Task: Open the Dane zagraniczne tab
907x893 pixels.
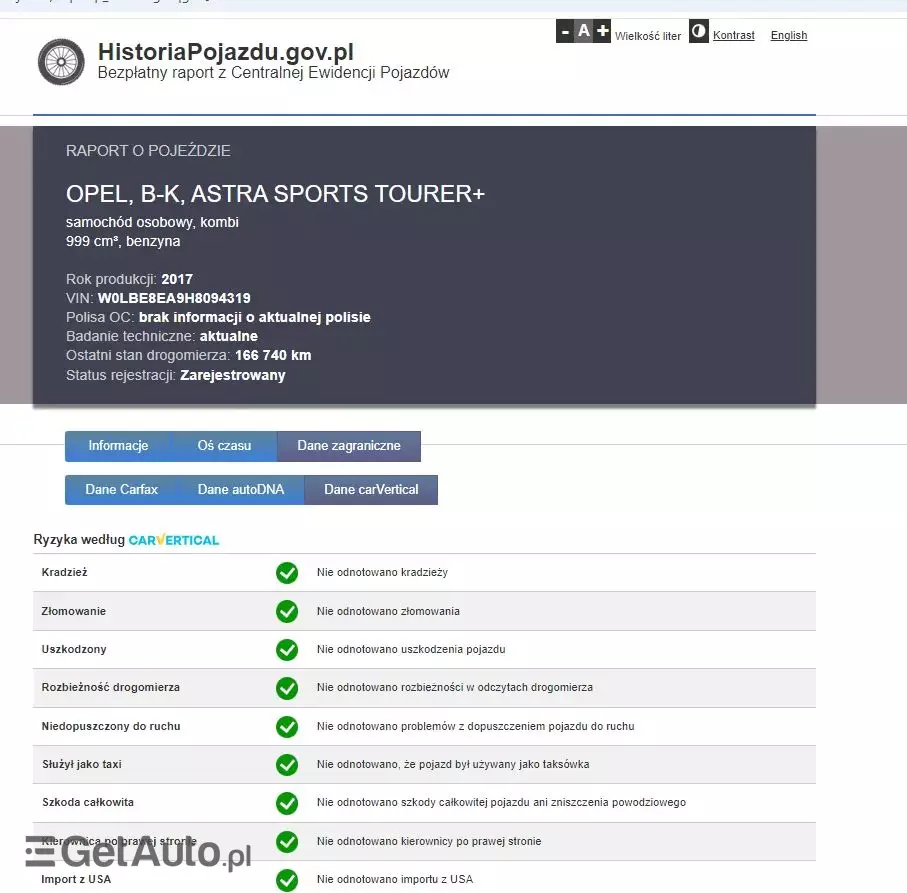Action: 348,446
